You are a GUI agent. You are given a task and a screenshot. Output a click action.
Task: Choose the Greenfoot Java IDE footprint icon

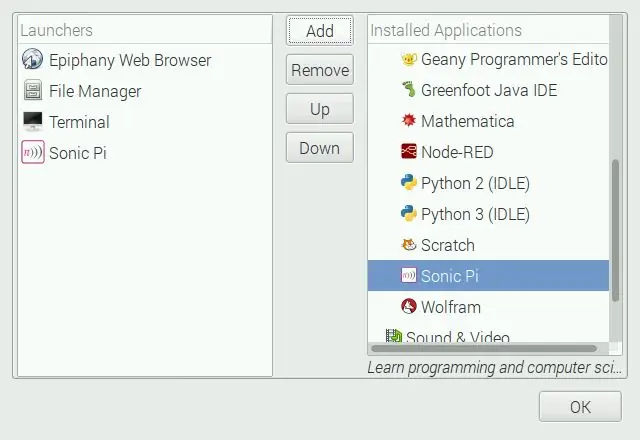pos(409,90)
